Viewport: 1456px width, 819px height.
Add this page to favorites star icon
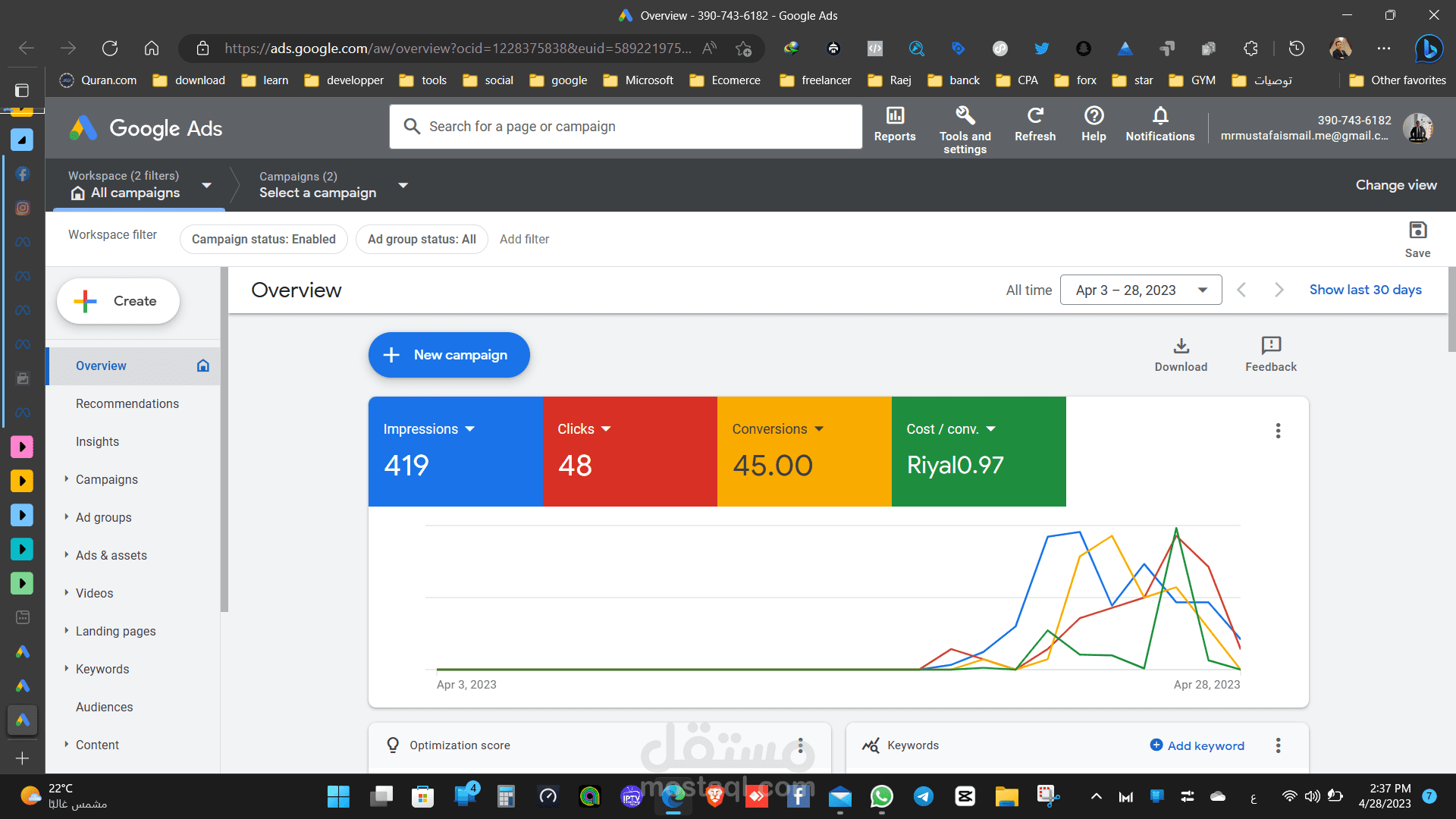coord(743,49)
